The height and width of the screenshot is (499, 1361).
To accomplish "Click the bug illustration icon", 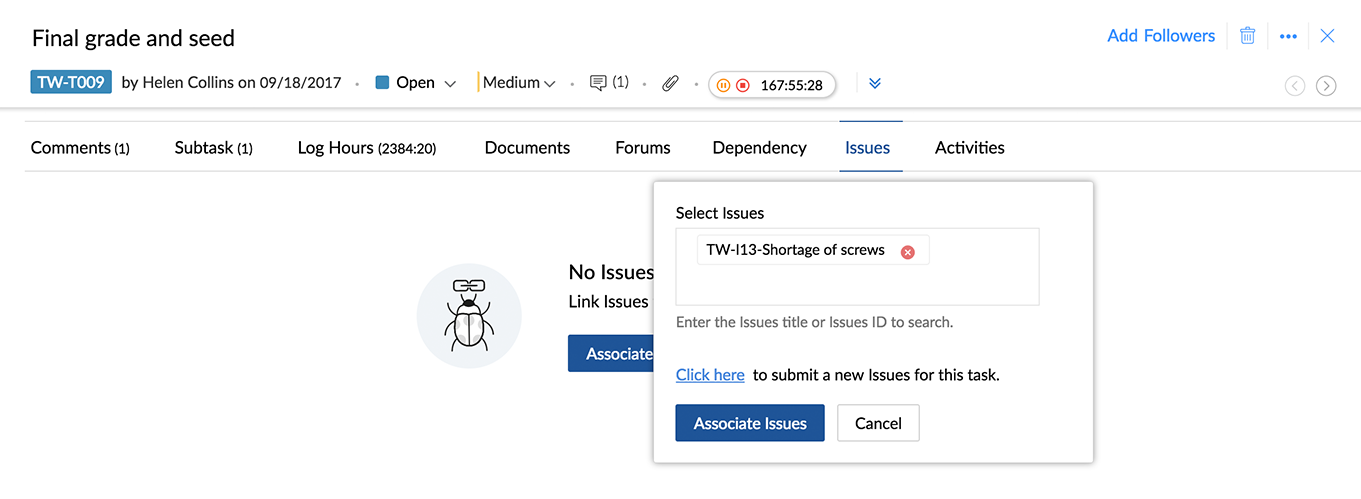I will click(x=469, y=316).
